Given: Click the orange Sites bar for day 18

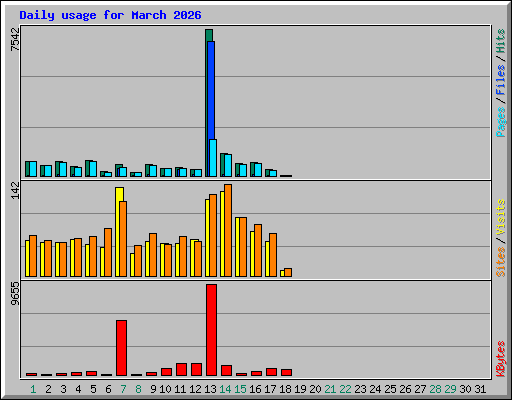Looking at the screenshot, I should tap(288, 272).
